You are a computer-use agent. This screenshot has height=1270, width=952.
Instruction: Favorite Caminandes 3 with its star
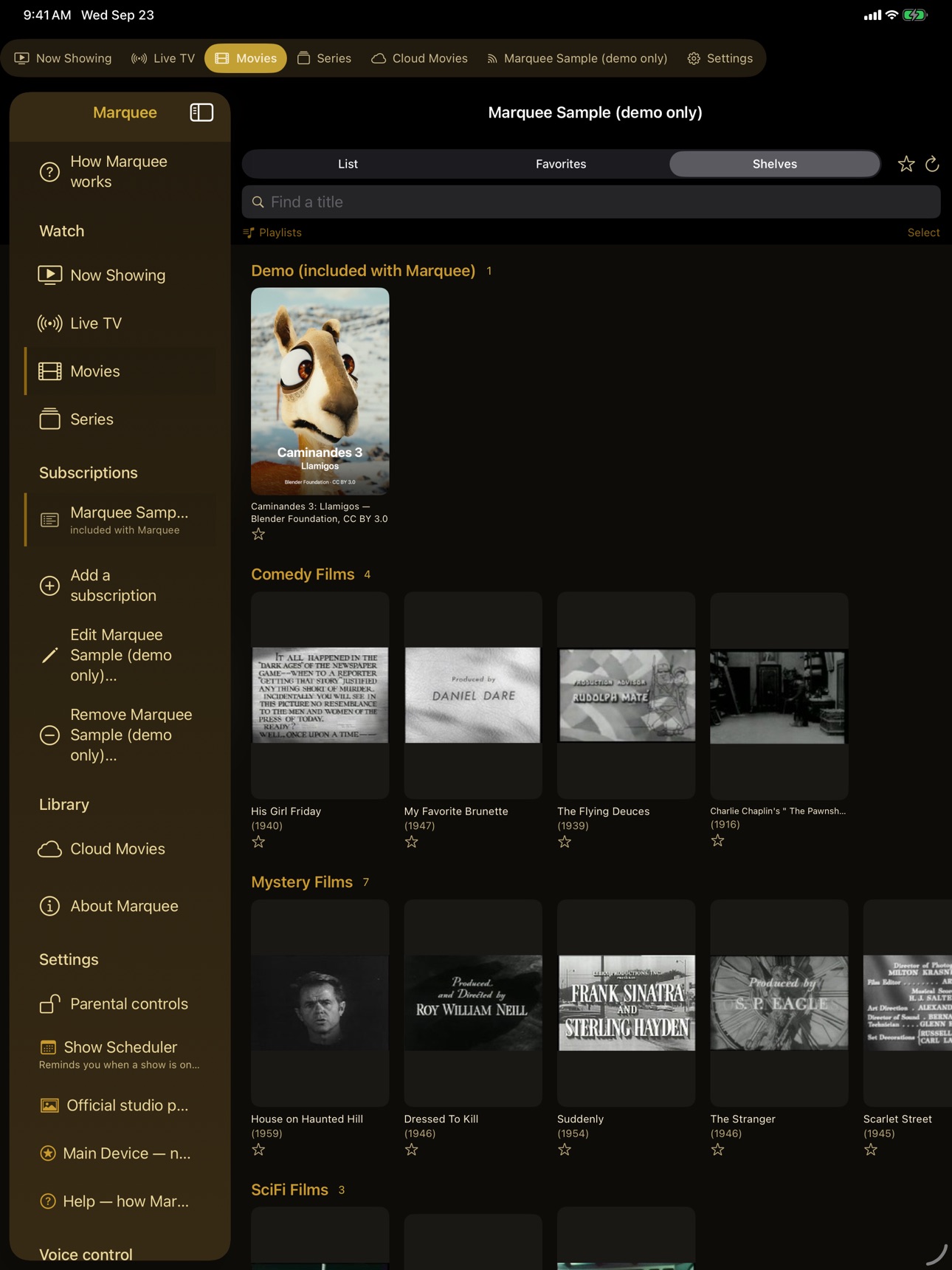(258, 534)
